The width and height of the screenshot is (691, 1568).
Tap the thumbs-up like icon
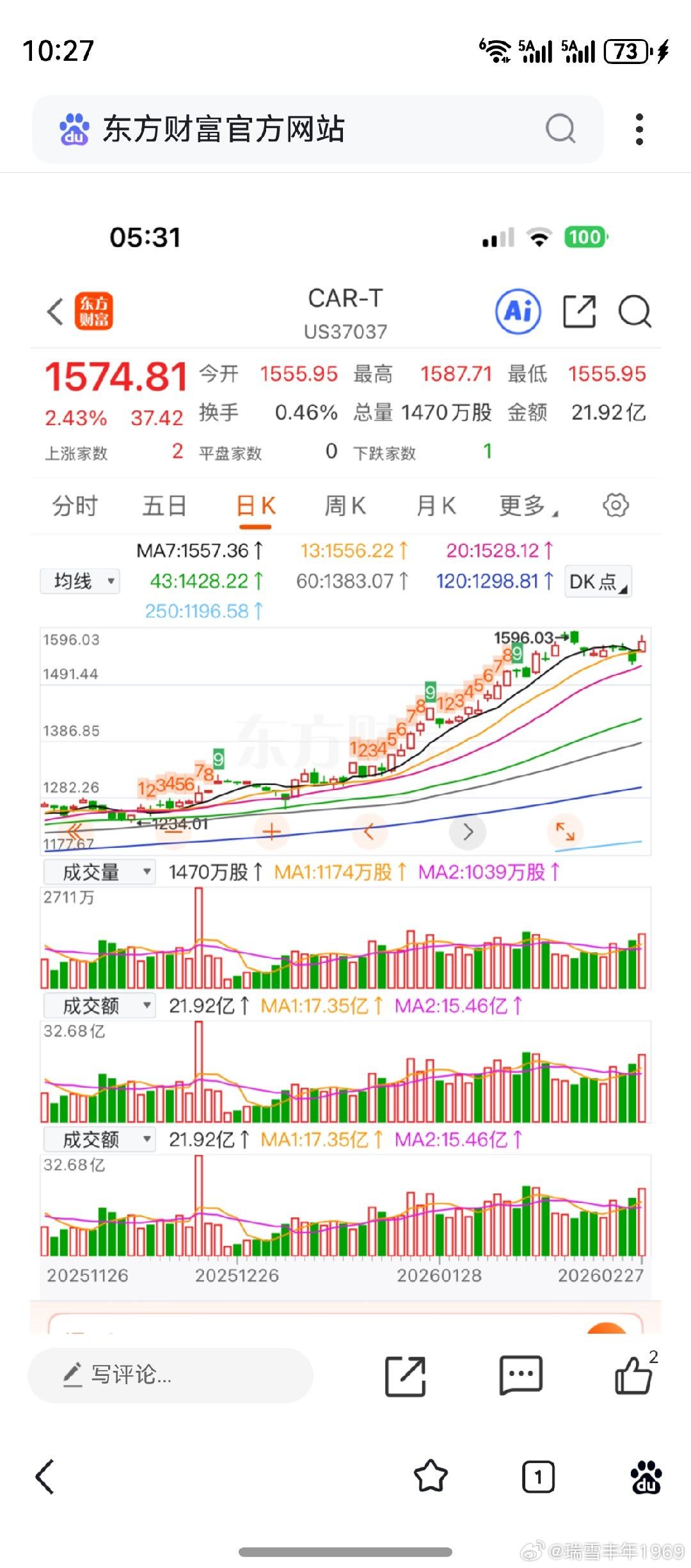[633, 1375]
